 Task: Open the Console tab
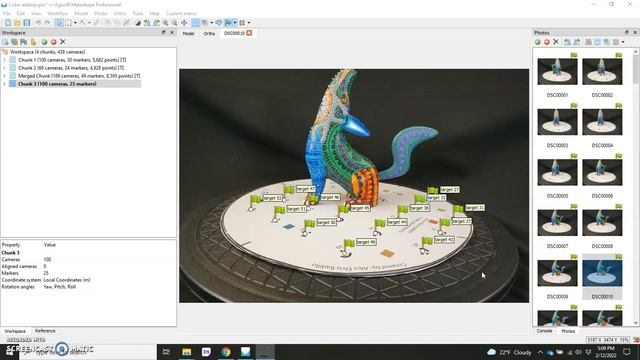[544, 331]
